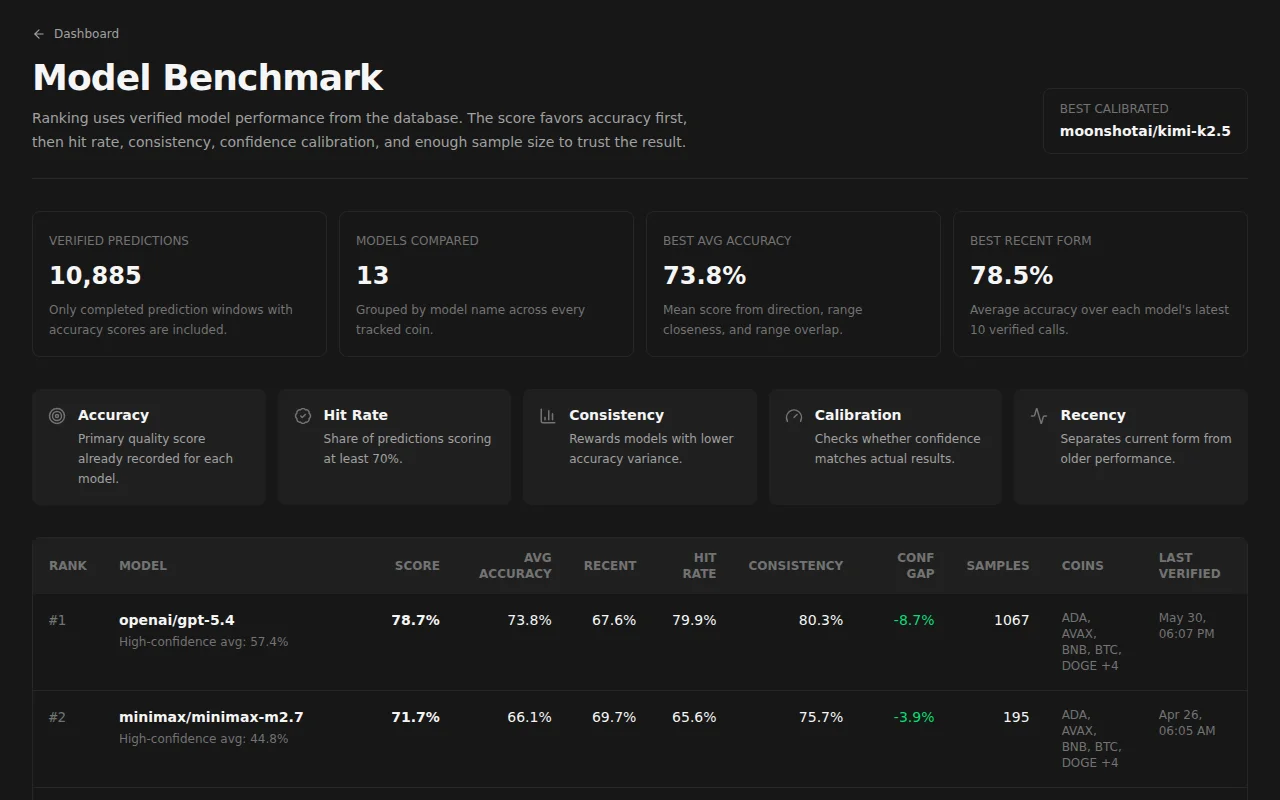Click the AVG ACCURACY column header
1280x800 pixels.
[515, 566]
